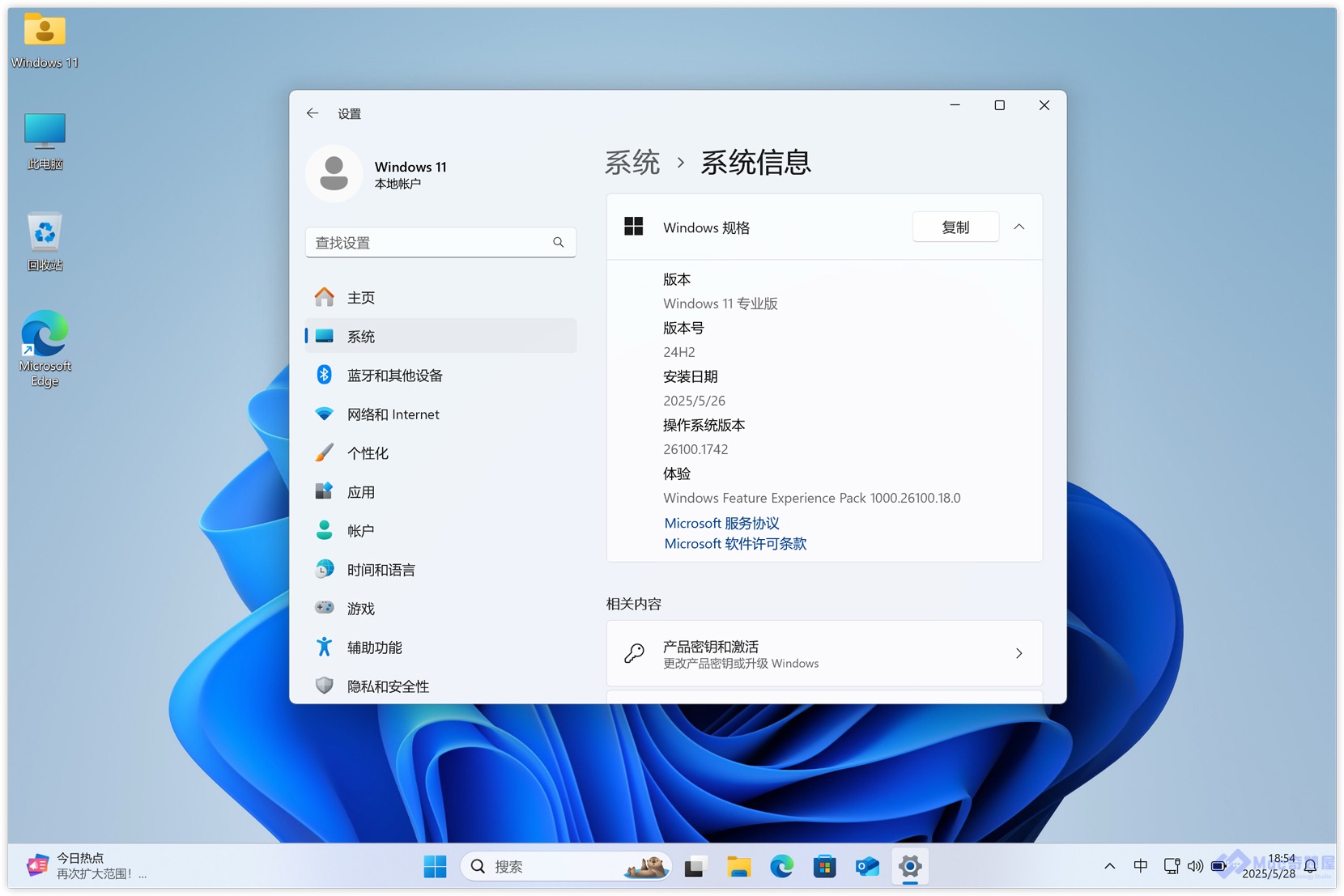
Task: Open the network icon in system tray
Action: (1171, 866)
